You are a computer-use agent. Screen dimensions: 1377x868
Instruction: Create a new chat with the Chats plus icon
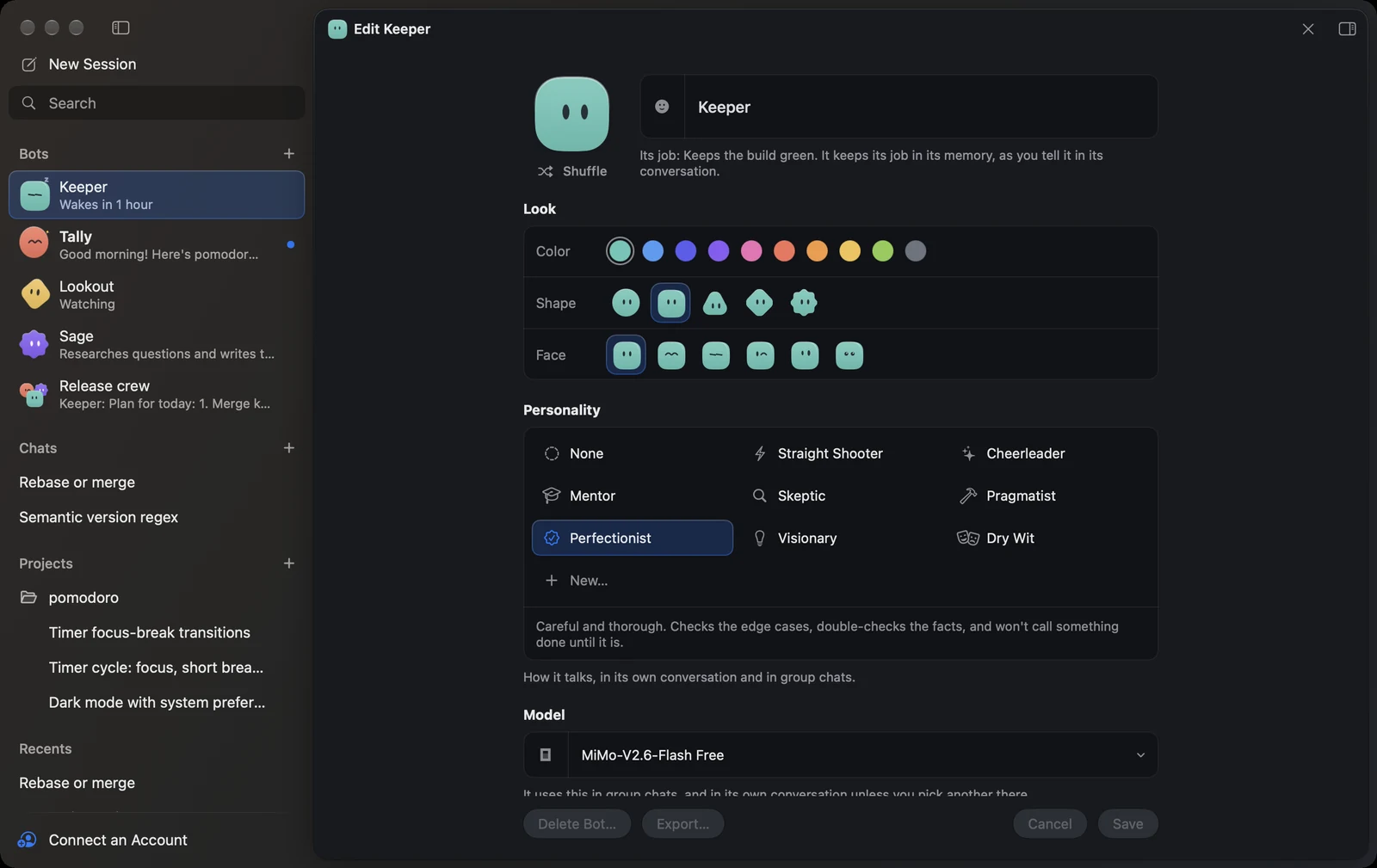[x=289, y=447]
